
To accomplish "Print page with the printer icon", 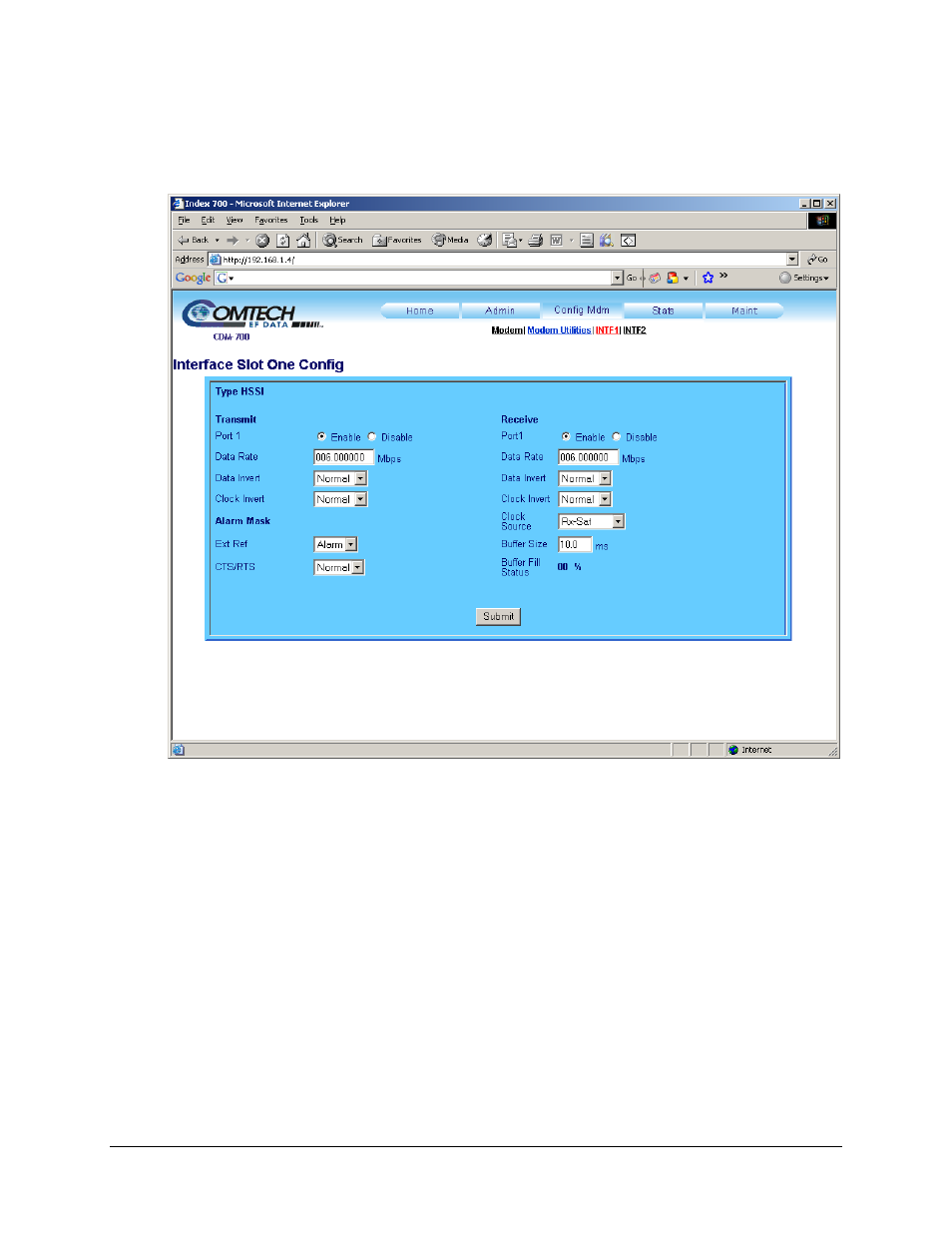I will click(x=536, y=241).
